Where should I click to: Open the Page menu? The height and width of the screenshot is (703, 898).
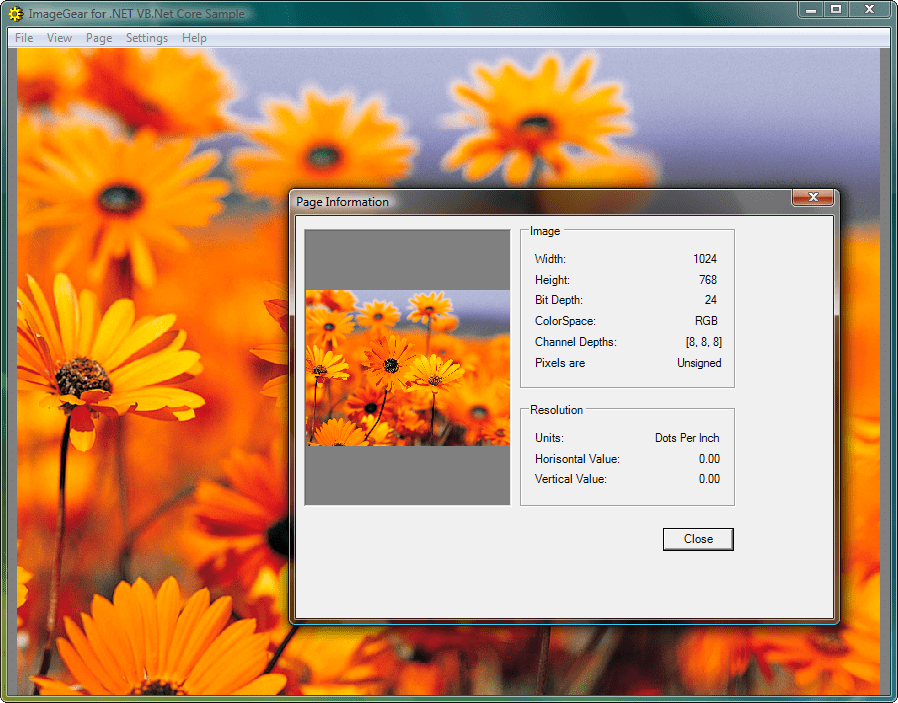click(x=98, y=37)
